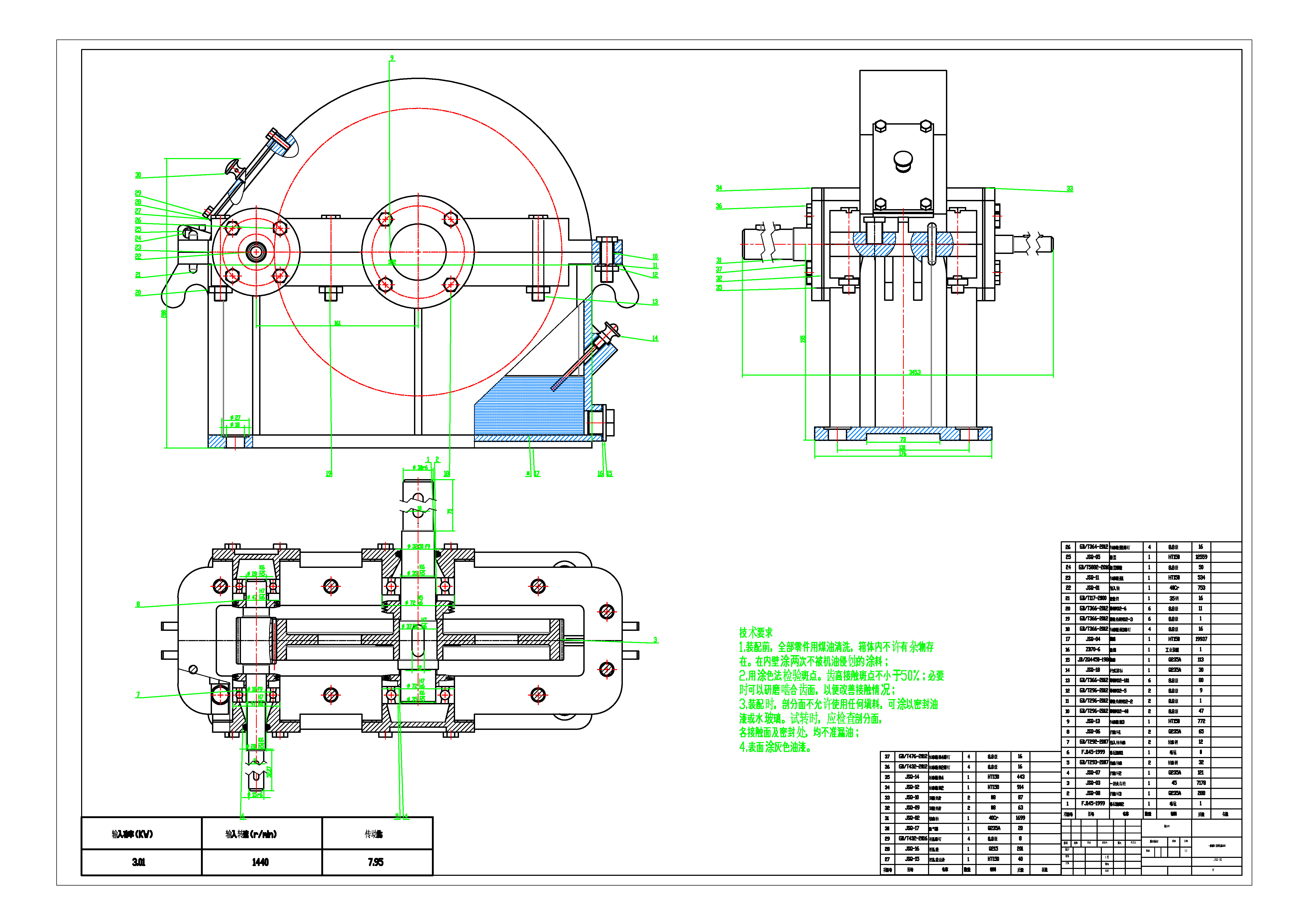This screenshot has width=1307, height=924.
Task: Click the 161 center distance dimension text
Action: 337,323
